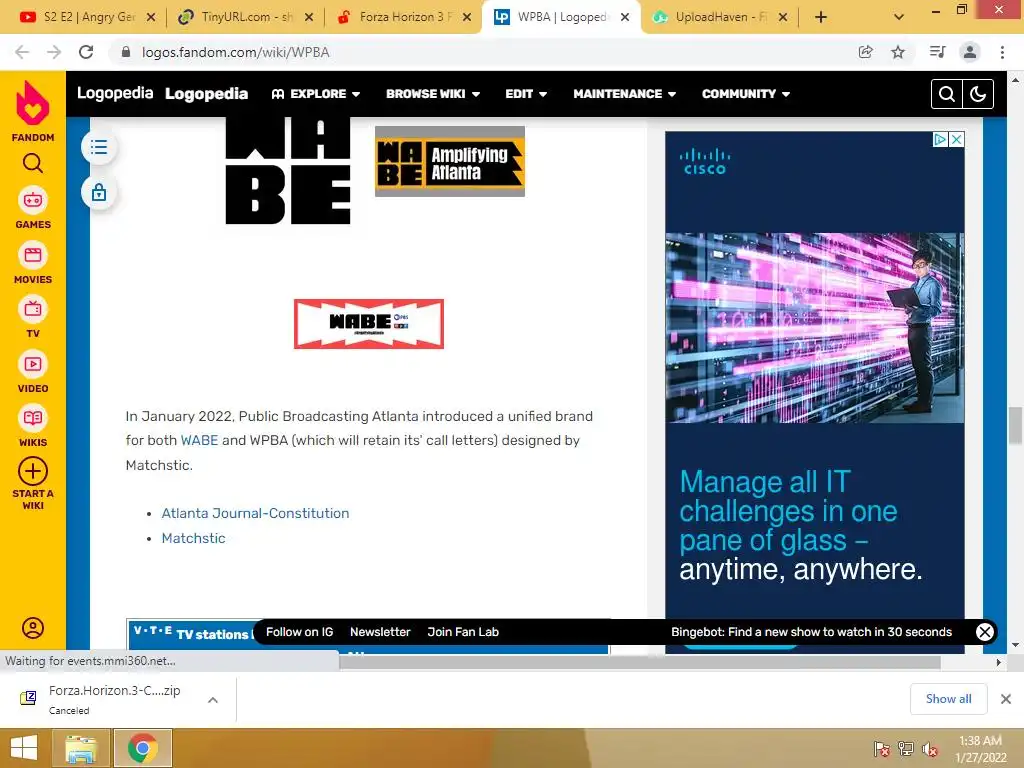Close the downloads bar

(x=1006, y=699)
